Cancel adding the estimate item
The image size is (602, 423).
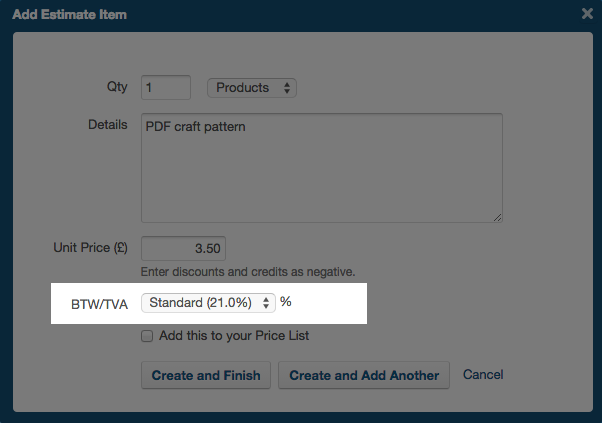(x=483, y=375)
